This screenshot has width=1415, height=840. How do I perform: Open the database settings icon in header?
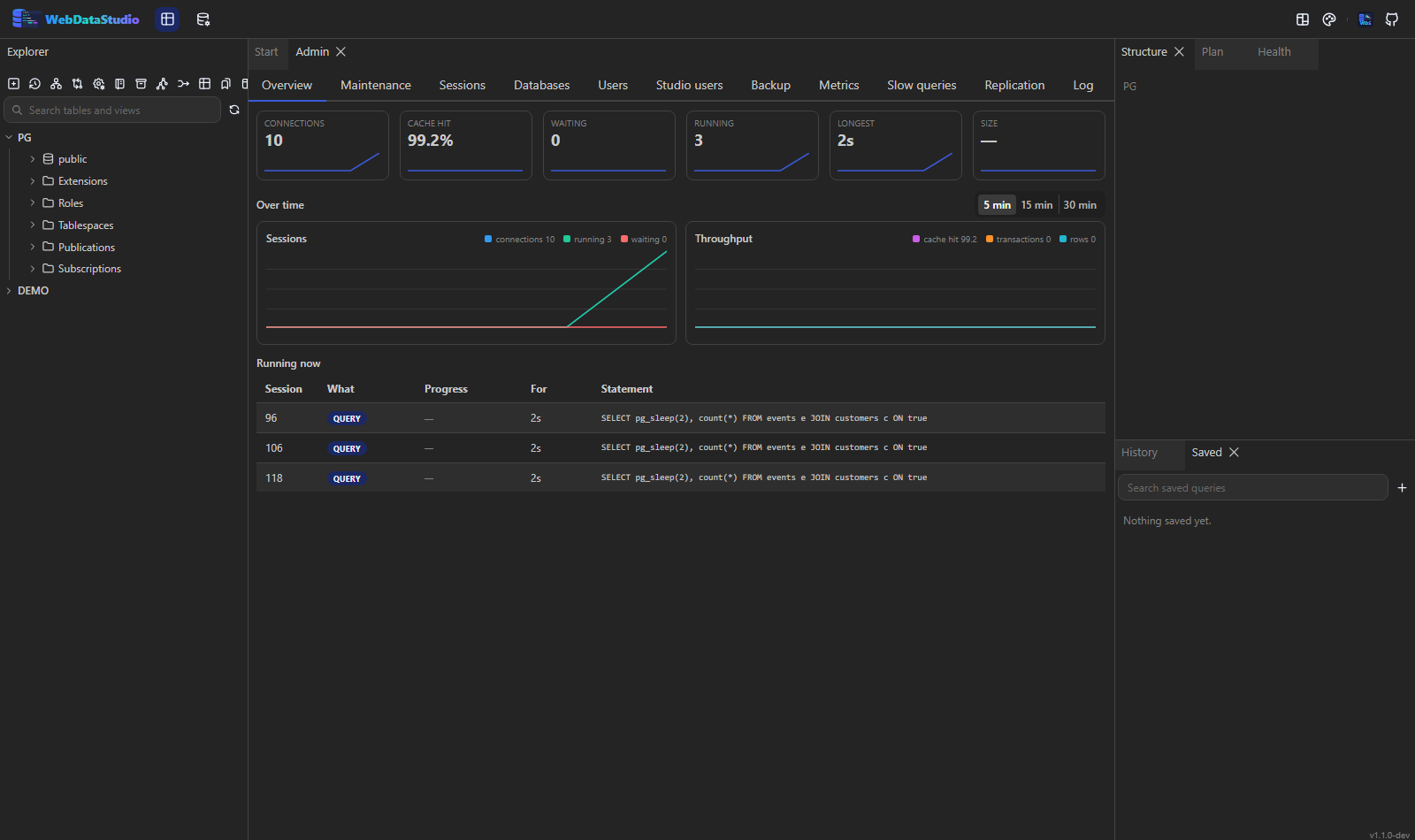click(x=203, y=19)
